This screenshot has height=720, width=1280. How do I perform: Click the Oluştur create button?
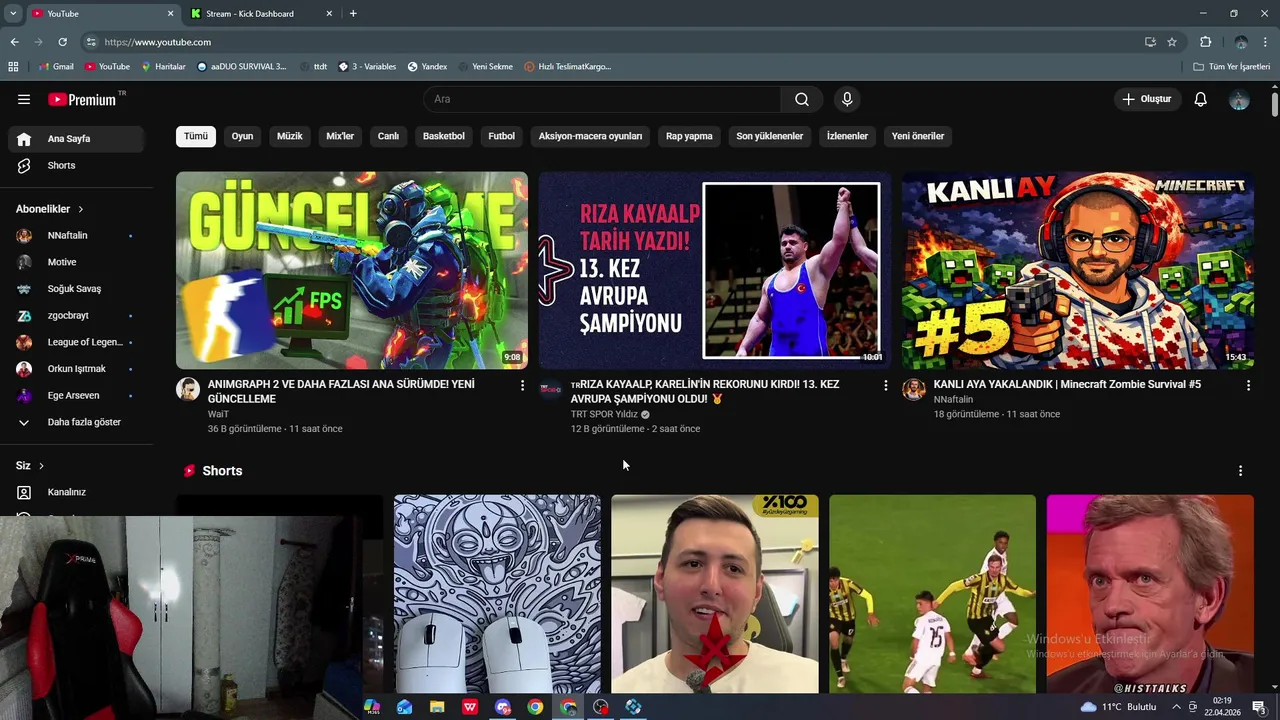click(1148, 99)
